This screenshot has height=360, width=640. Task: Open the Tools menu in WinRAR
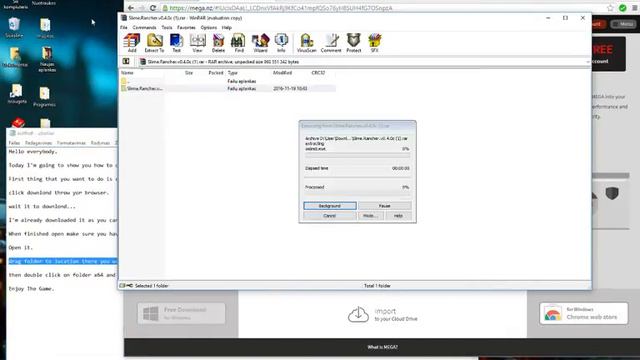(167, 27)
